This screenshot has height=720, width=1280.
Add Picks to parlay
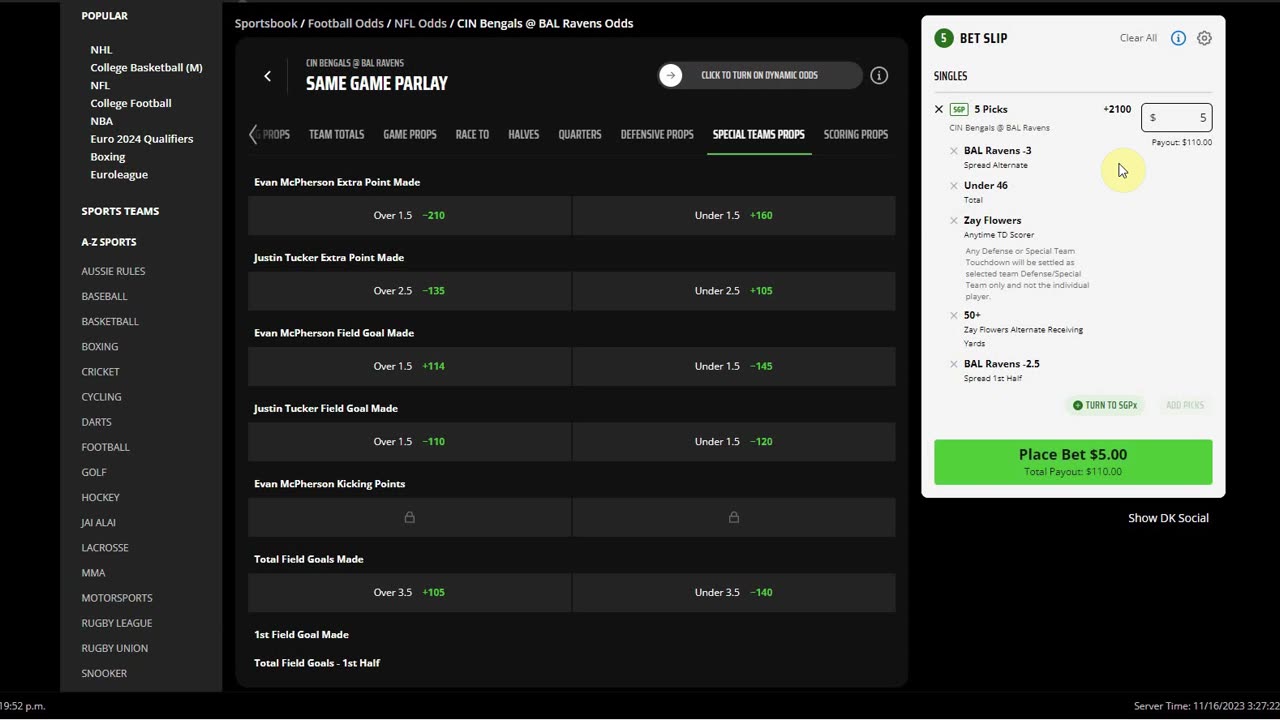tap(1185, 405)
